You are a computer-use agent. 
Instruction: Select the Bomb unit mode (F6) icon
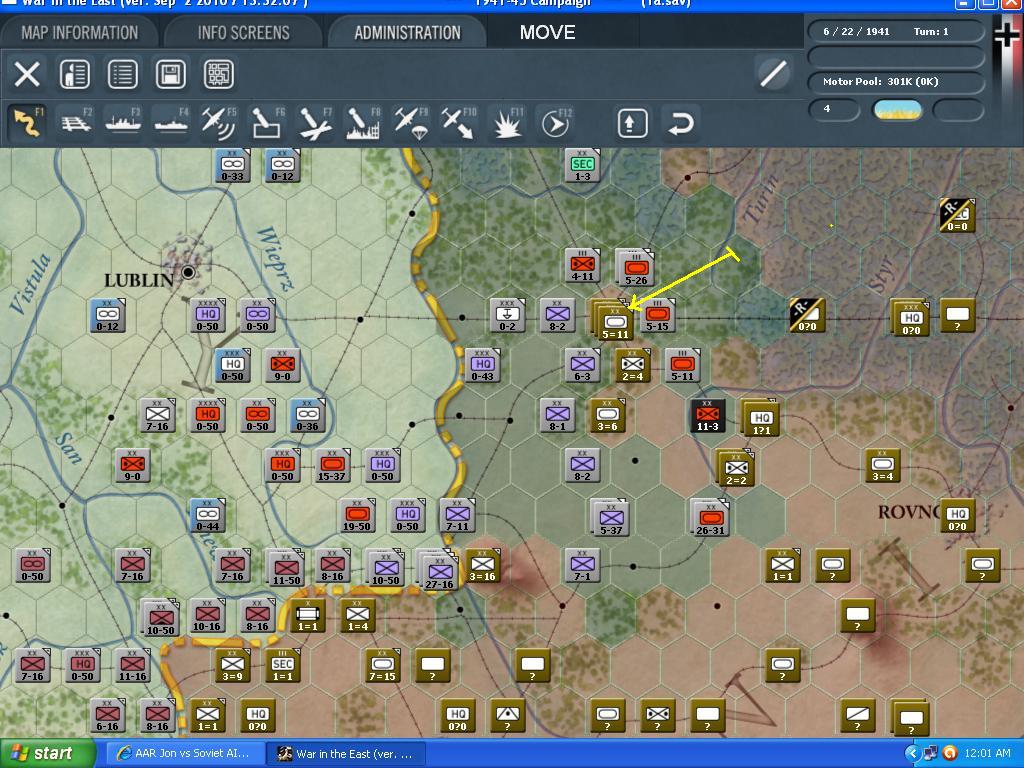[267, 122]
